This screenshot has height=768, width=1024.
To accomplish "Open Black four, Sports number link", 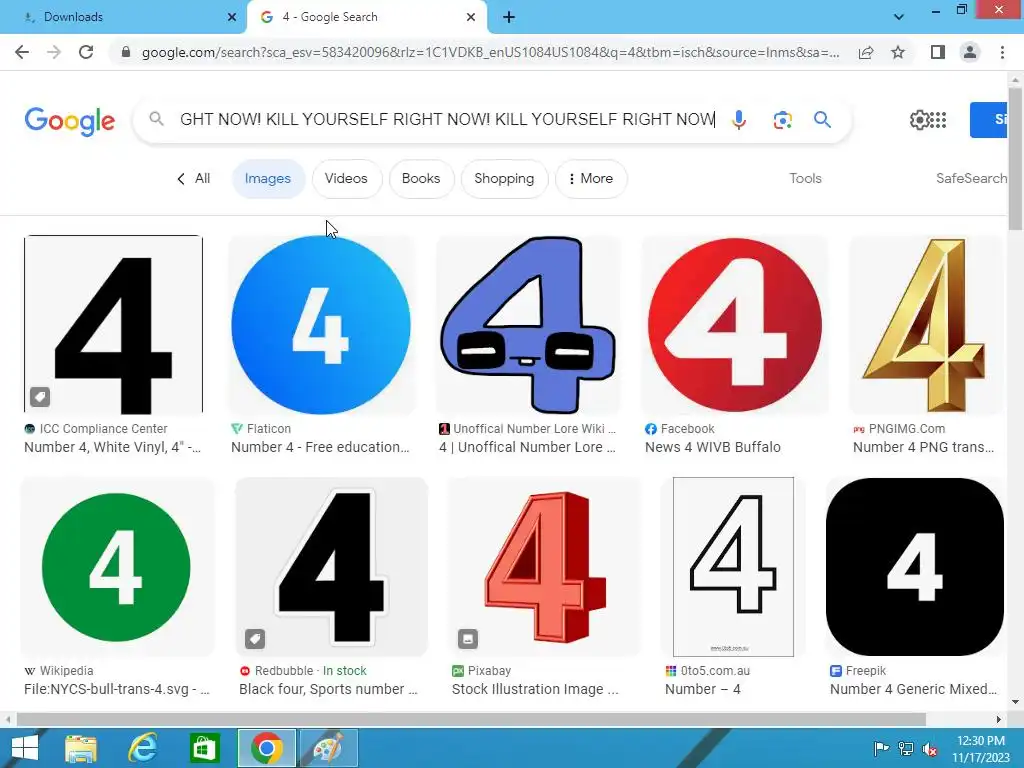I will 328,690.
